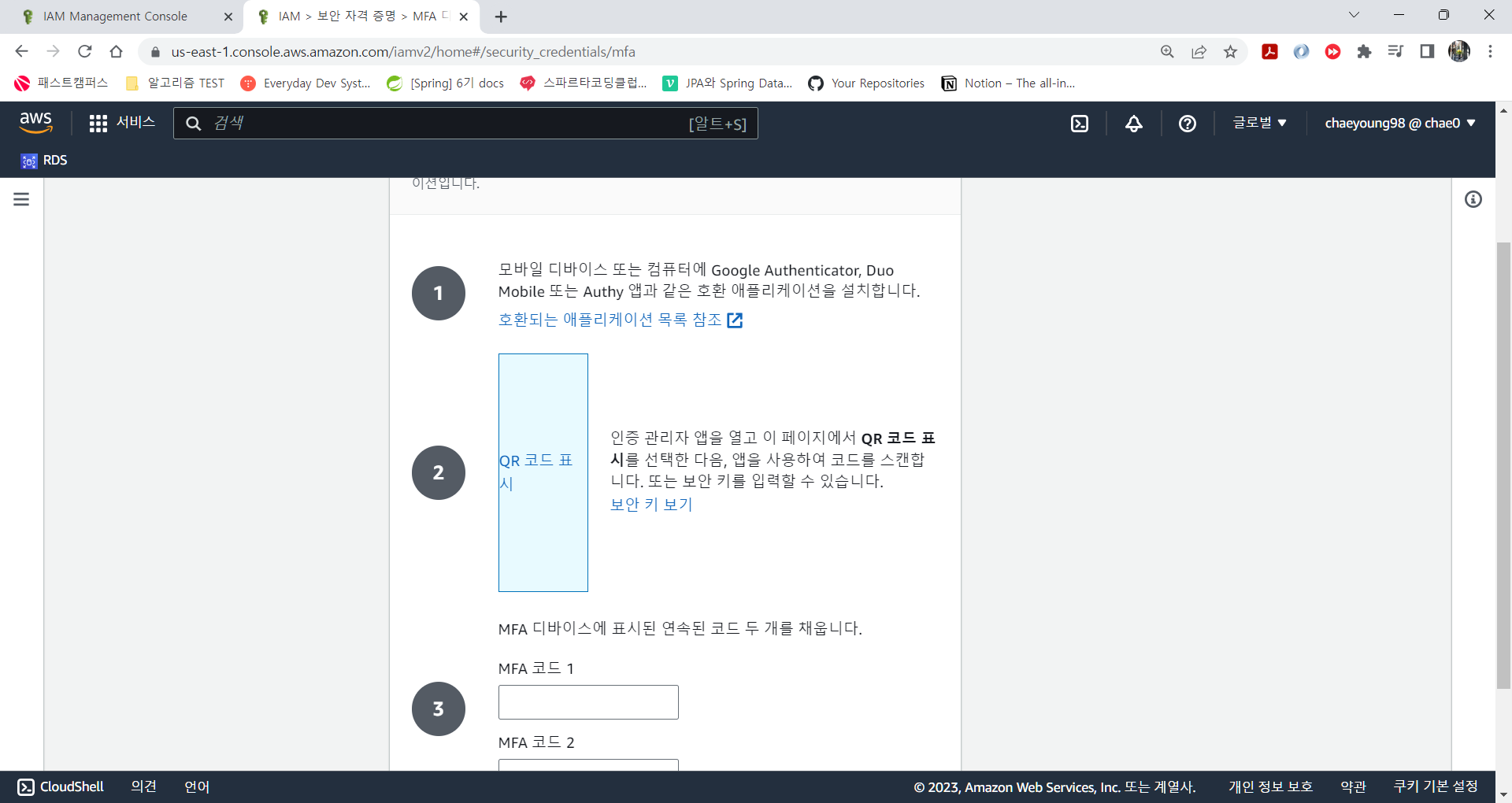
Task: Click the share page icon in address bar
Action: pos(1199,51)
